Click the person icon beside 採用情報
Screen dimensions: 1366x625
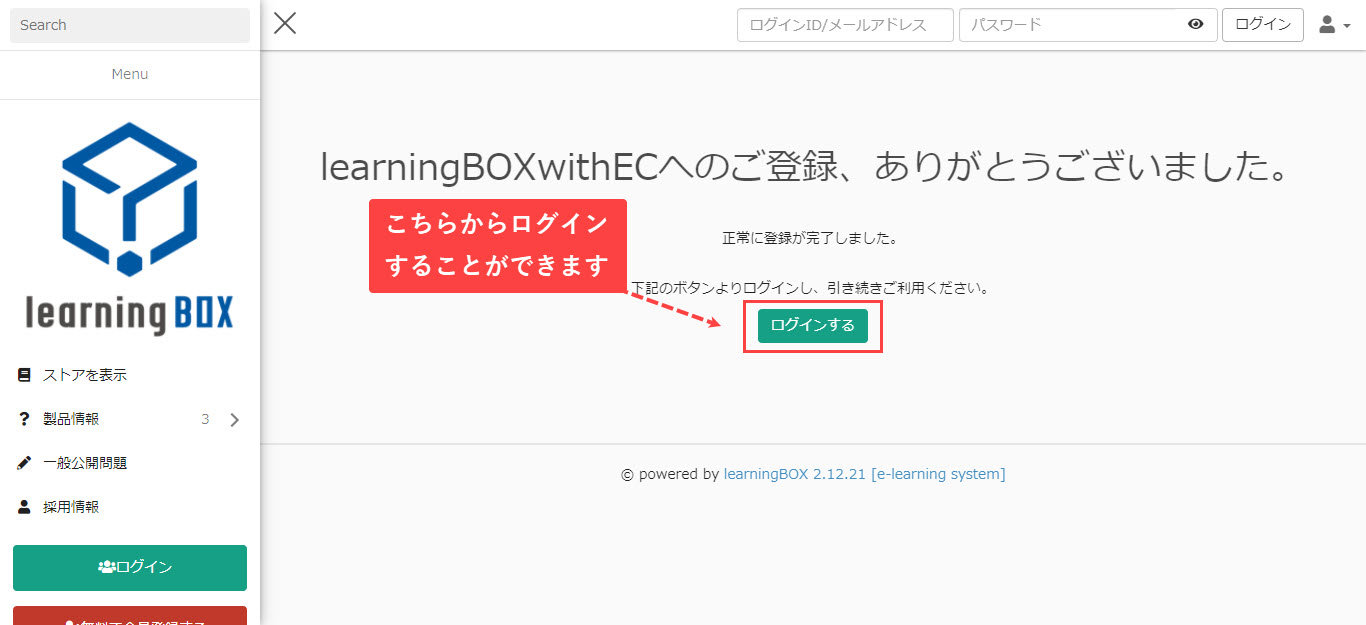25,507
